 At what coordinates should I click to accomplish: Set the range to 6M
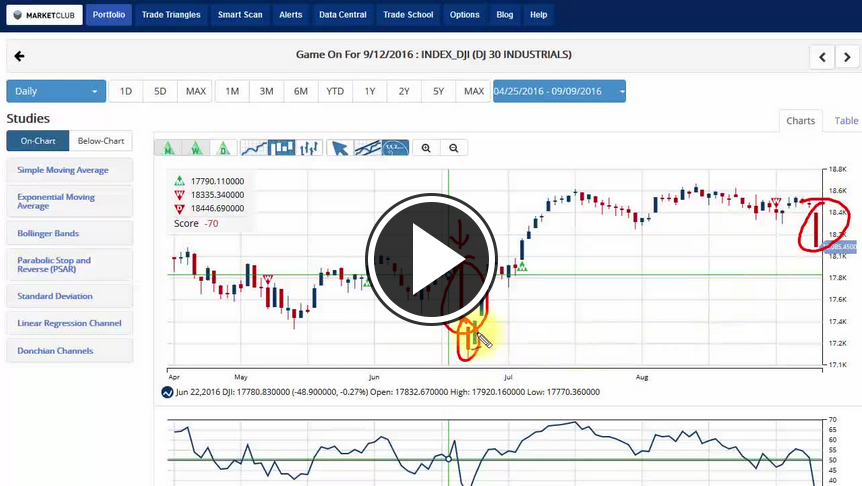[x=300, y=91]
